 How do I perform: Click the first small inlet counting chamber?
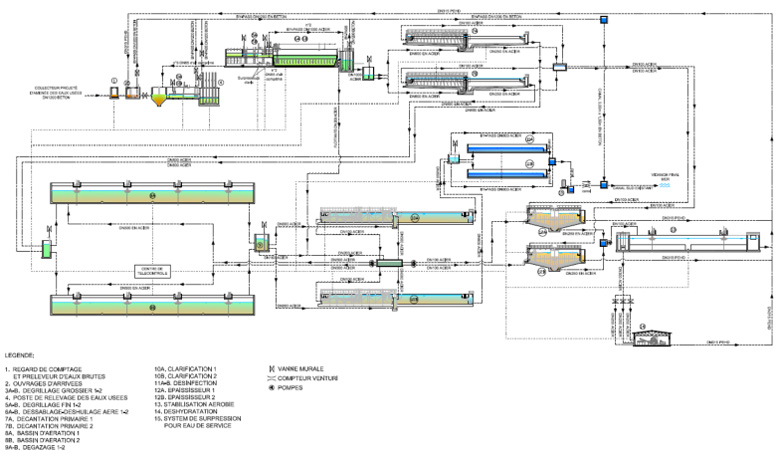(x=115, y=93)
